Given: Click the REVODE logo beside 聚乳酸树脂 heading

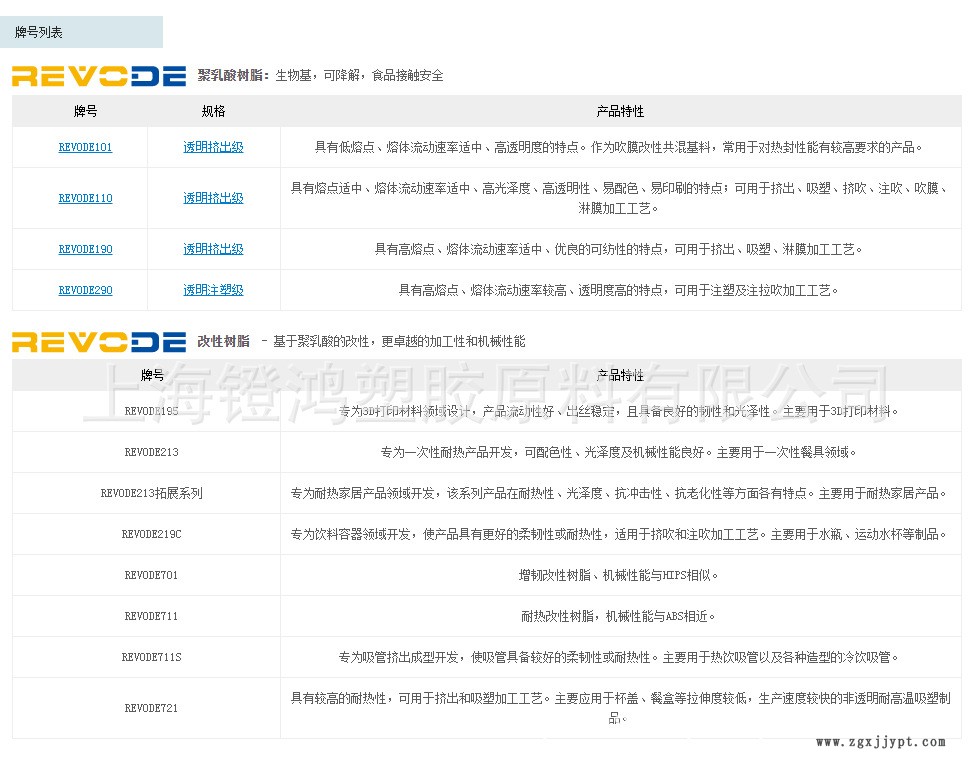Looking at the screenshot, I should click(x=99, y=75).
